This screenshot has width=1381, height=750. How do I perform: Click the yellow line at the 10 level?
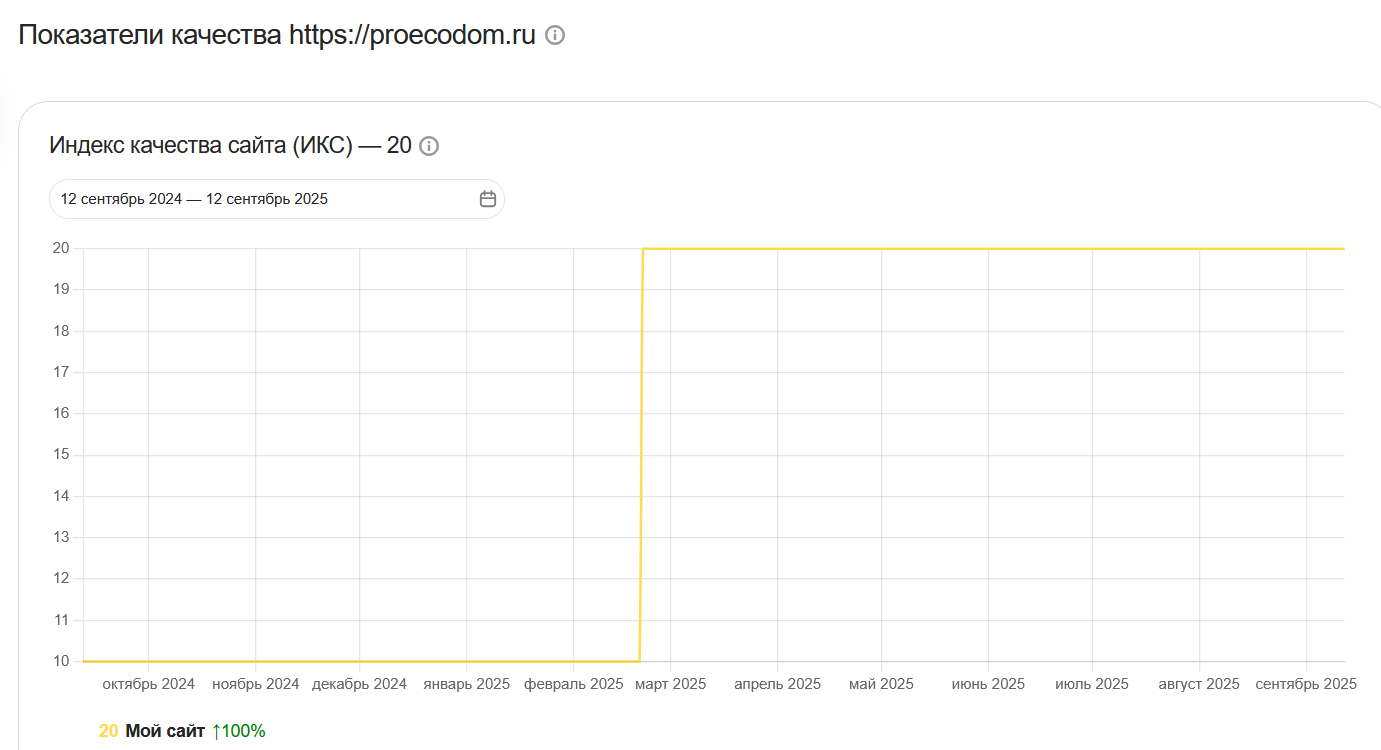point(361,661)
